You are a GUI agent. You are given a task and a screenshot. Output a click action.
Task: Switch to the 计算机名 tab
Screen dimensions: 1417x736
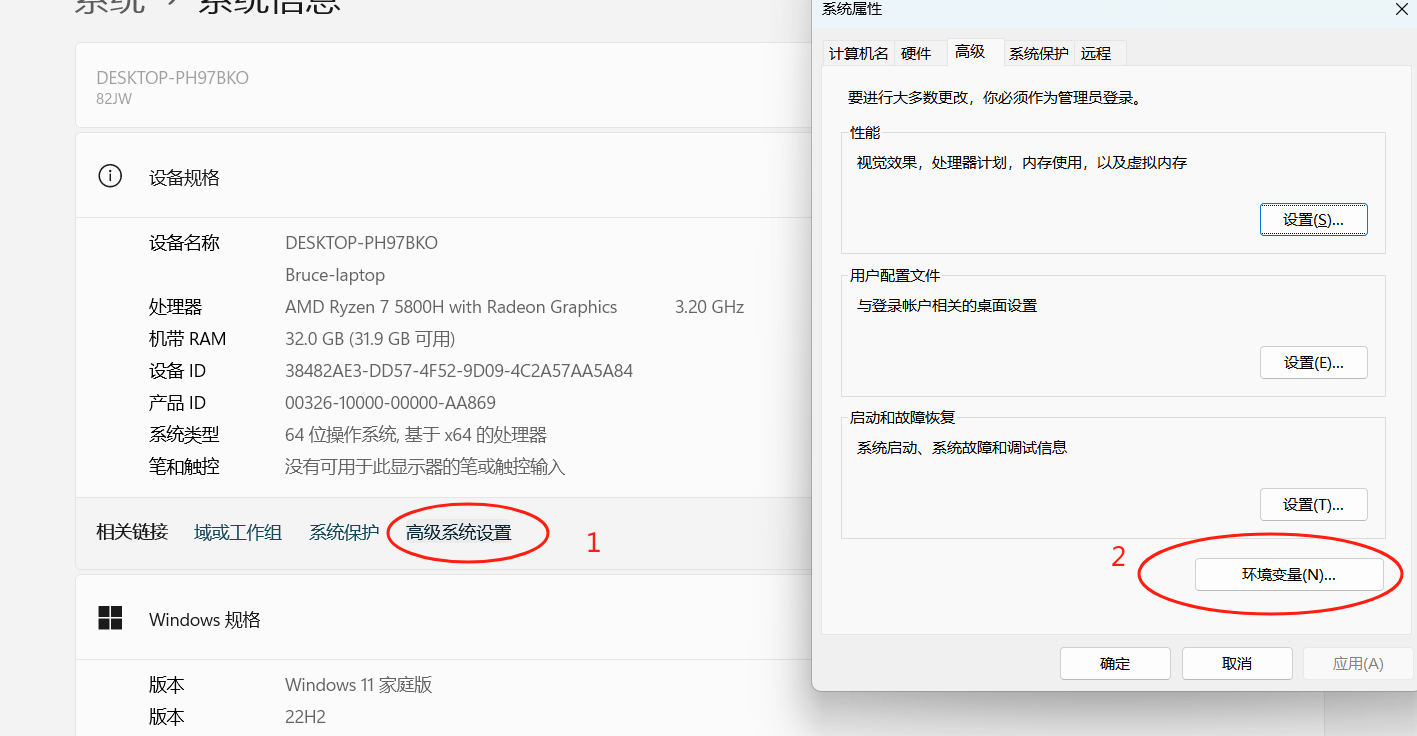click(x=858, y=54)
